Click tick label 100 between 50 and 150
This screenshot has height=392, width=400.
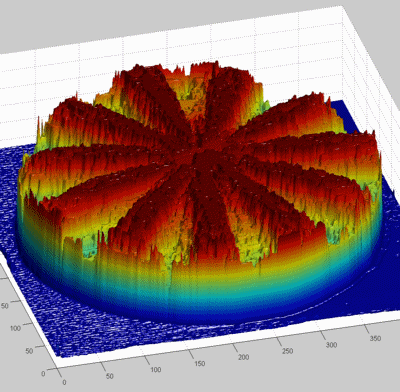pyautogui.click(x=155, y=369)
